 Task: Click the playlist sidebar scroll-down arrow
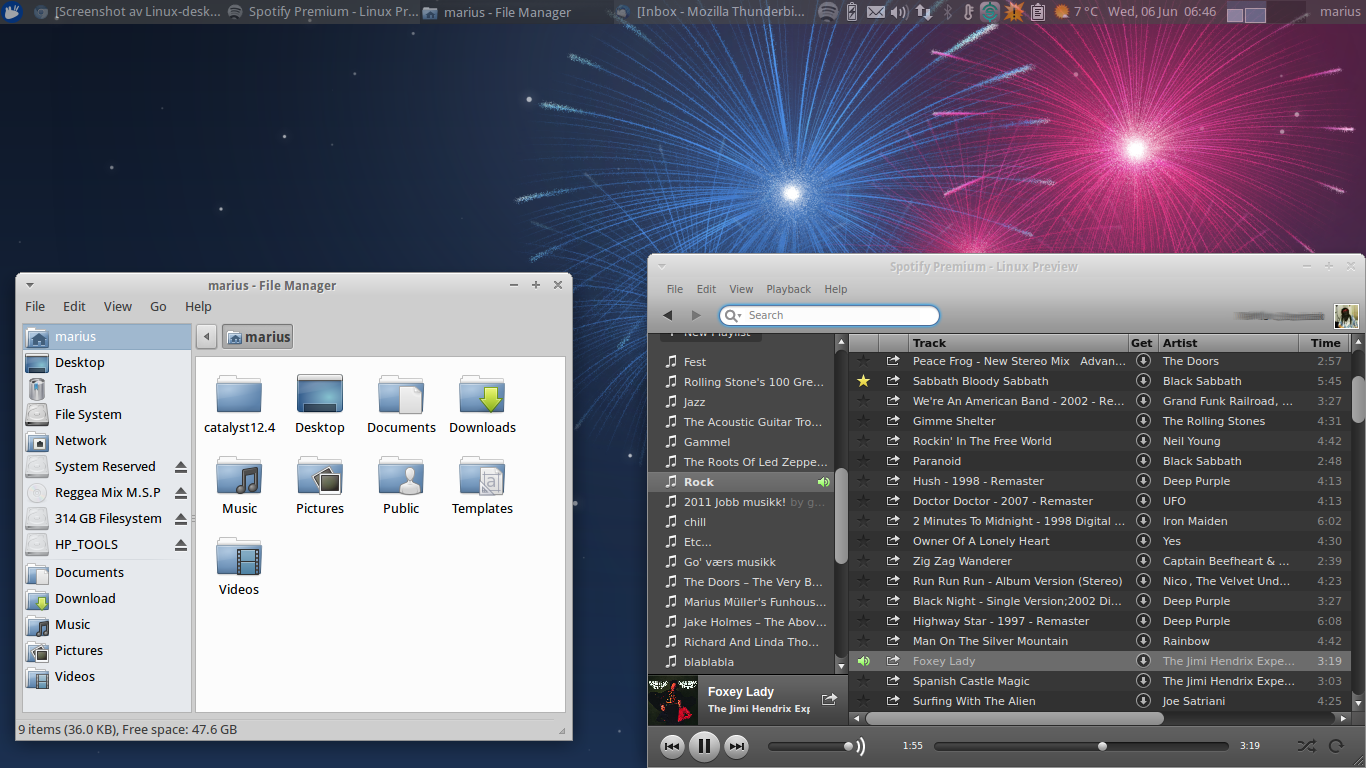(x=841, y=666)
